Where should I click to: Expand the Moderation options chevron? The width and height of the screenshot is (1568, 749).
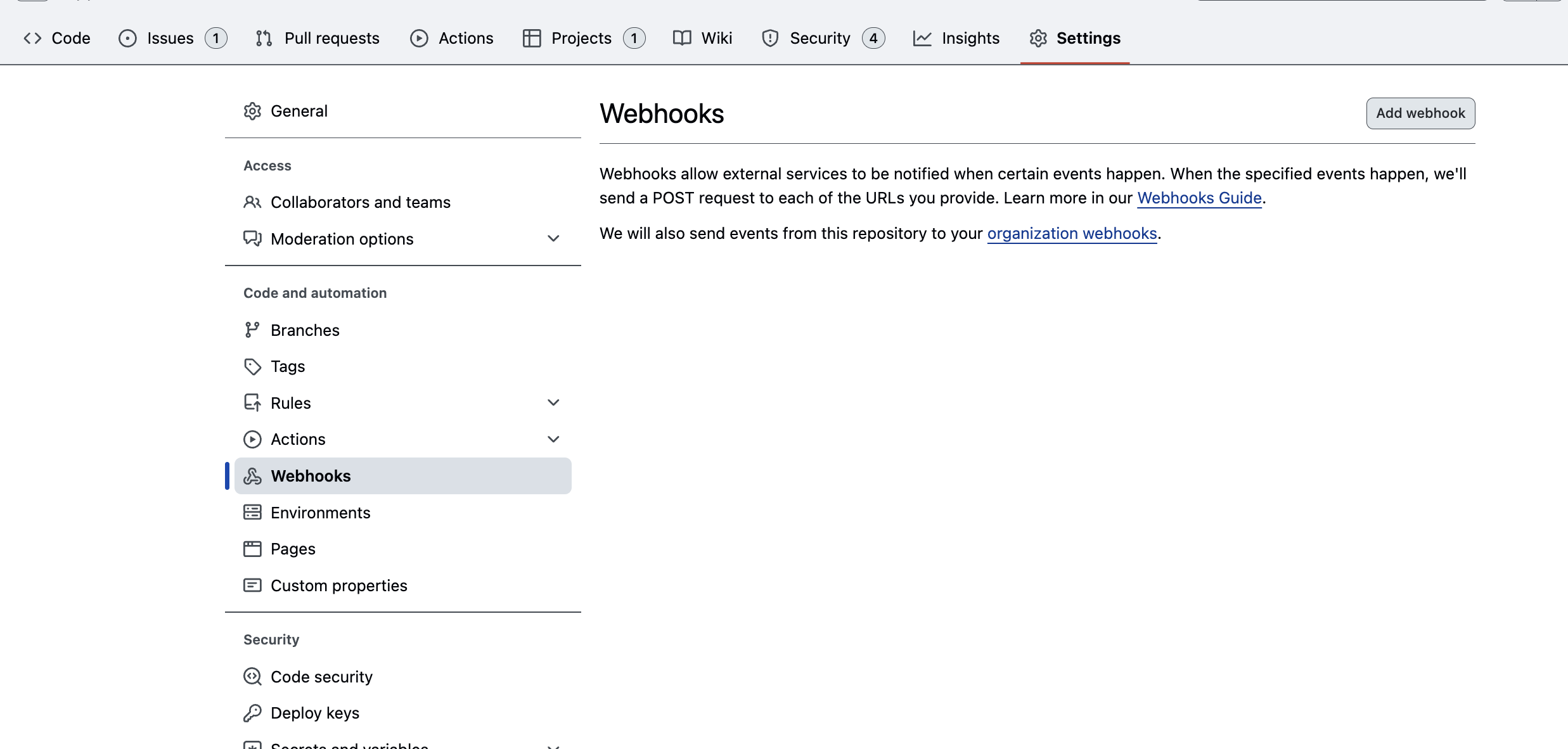[x=553, y=238]
